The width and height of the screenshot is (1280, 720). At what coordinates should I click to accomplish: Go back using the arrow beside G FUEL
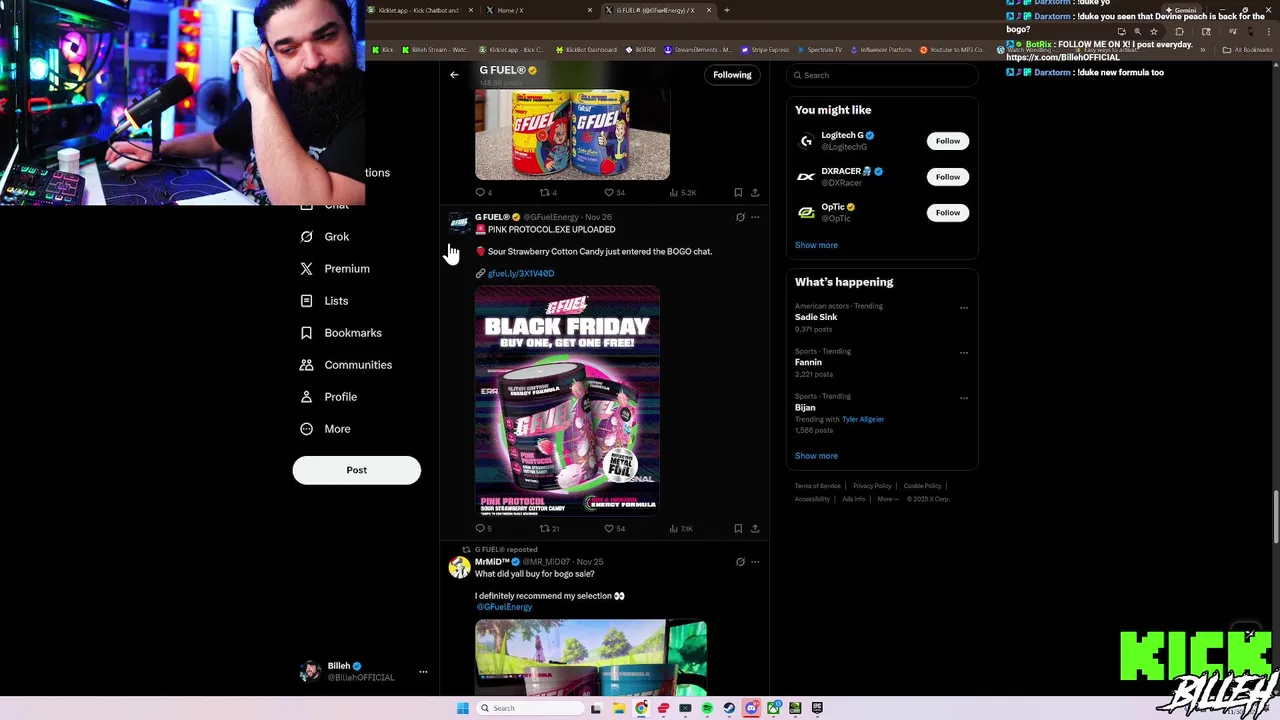454,75
